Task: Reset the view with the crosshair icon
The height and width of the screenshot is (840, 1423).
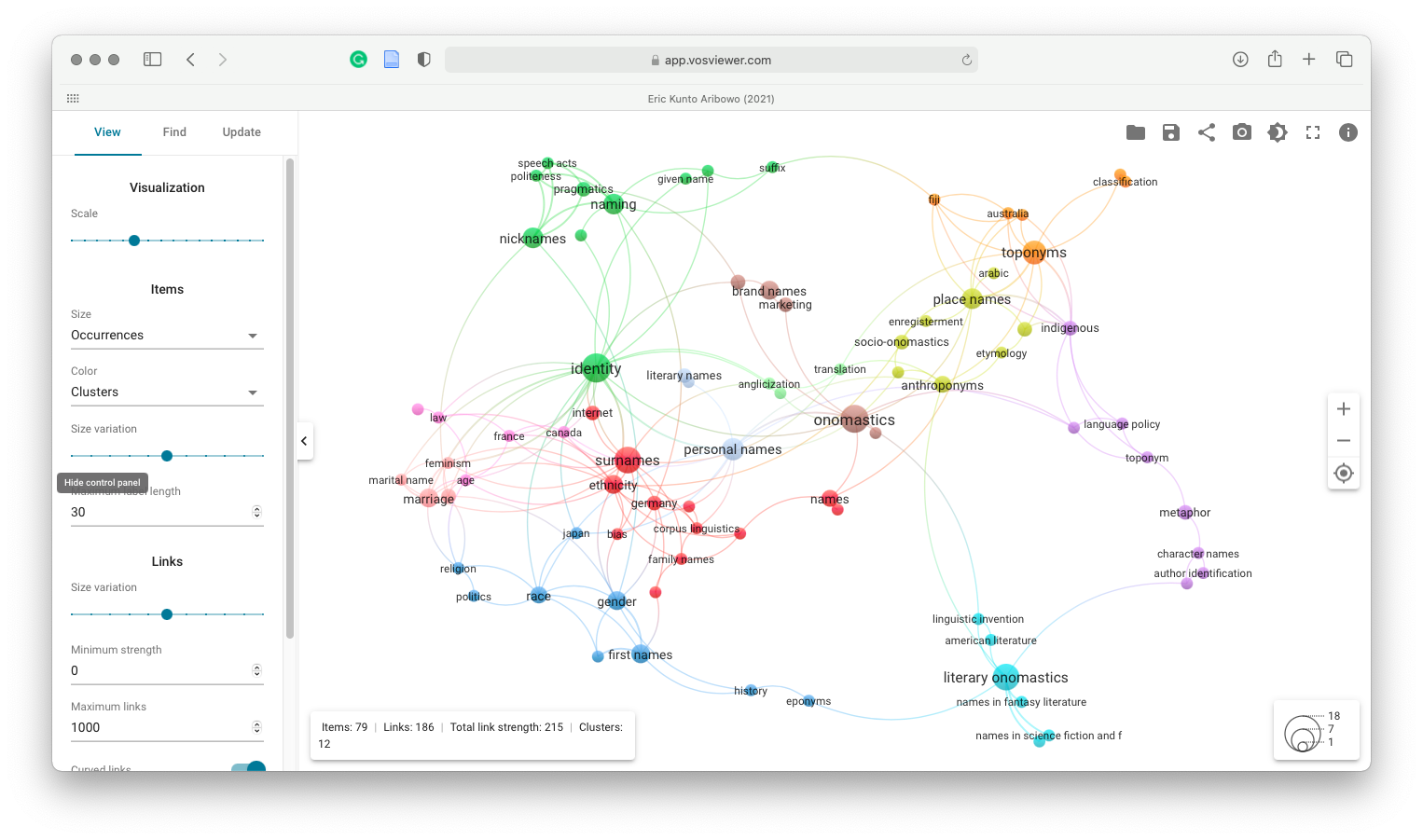Action: [x=1344, y=473]
